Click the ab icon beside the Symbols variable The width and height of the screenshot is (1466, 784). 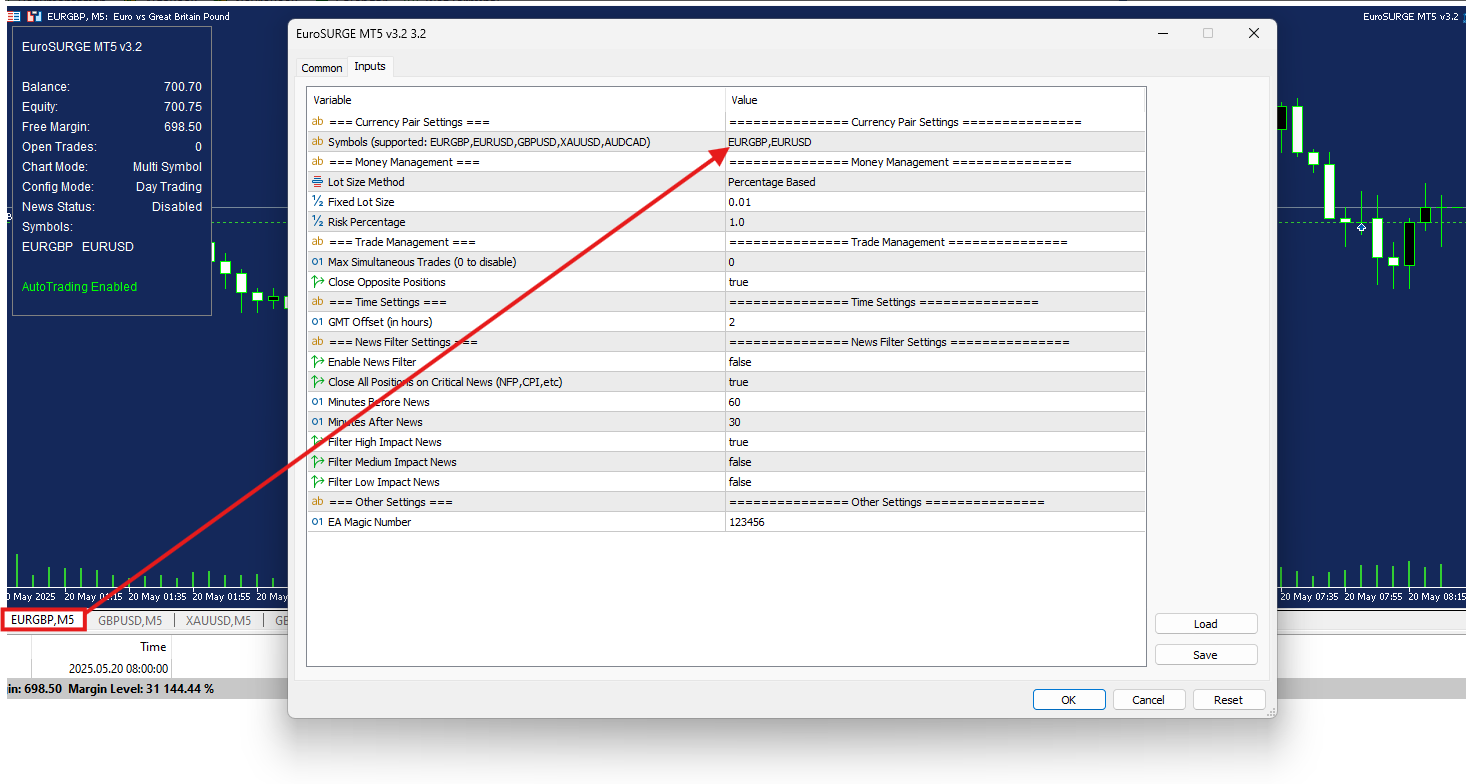pos(318,142)
